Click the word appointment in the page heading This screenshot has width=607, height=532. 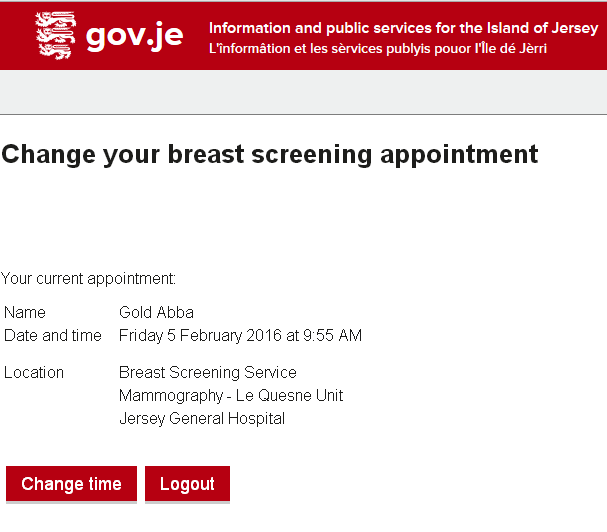(x=459, y=155)
